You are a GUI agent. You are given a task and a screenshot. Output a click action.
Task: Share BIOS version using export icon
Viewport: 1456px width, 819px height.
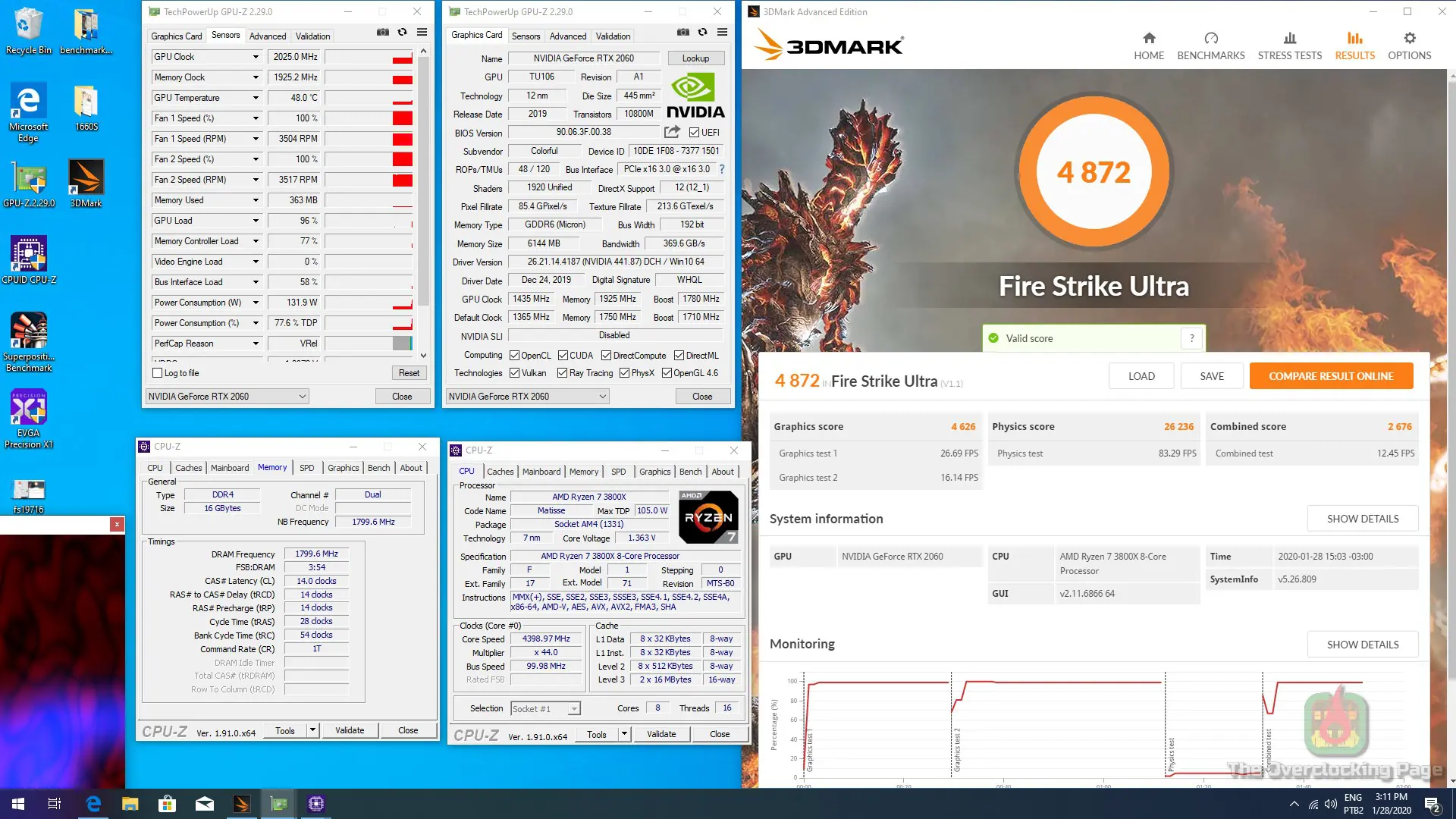[x=672, y=132]
